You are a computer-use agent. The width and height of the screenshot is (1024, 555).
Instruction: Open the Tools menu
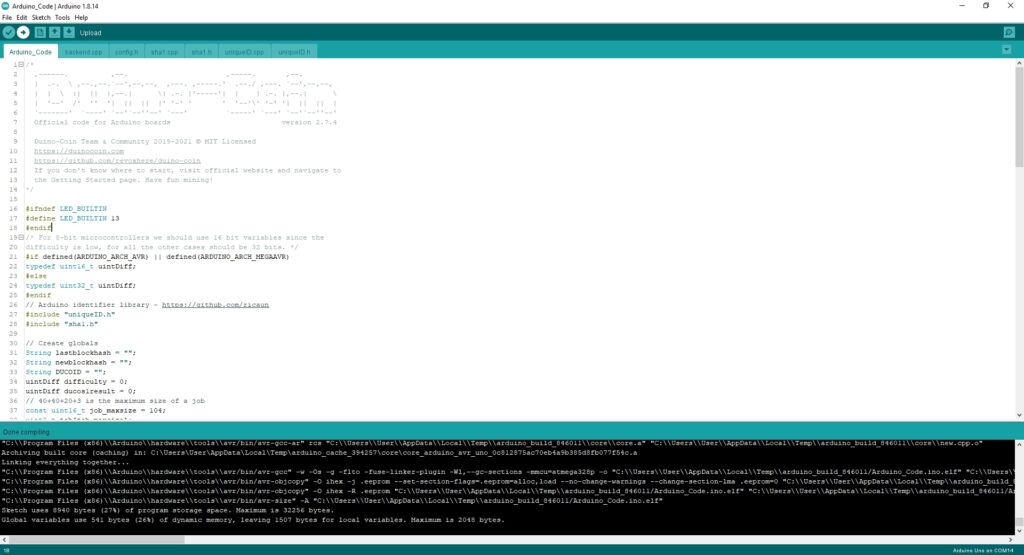[62, 18]
